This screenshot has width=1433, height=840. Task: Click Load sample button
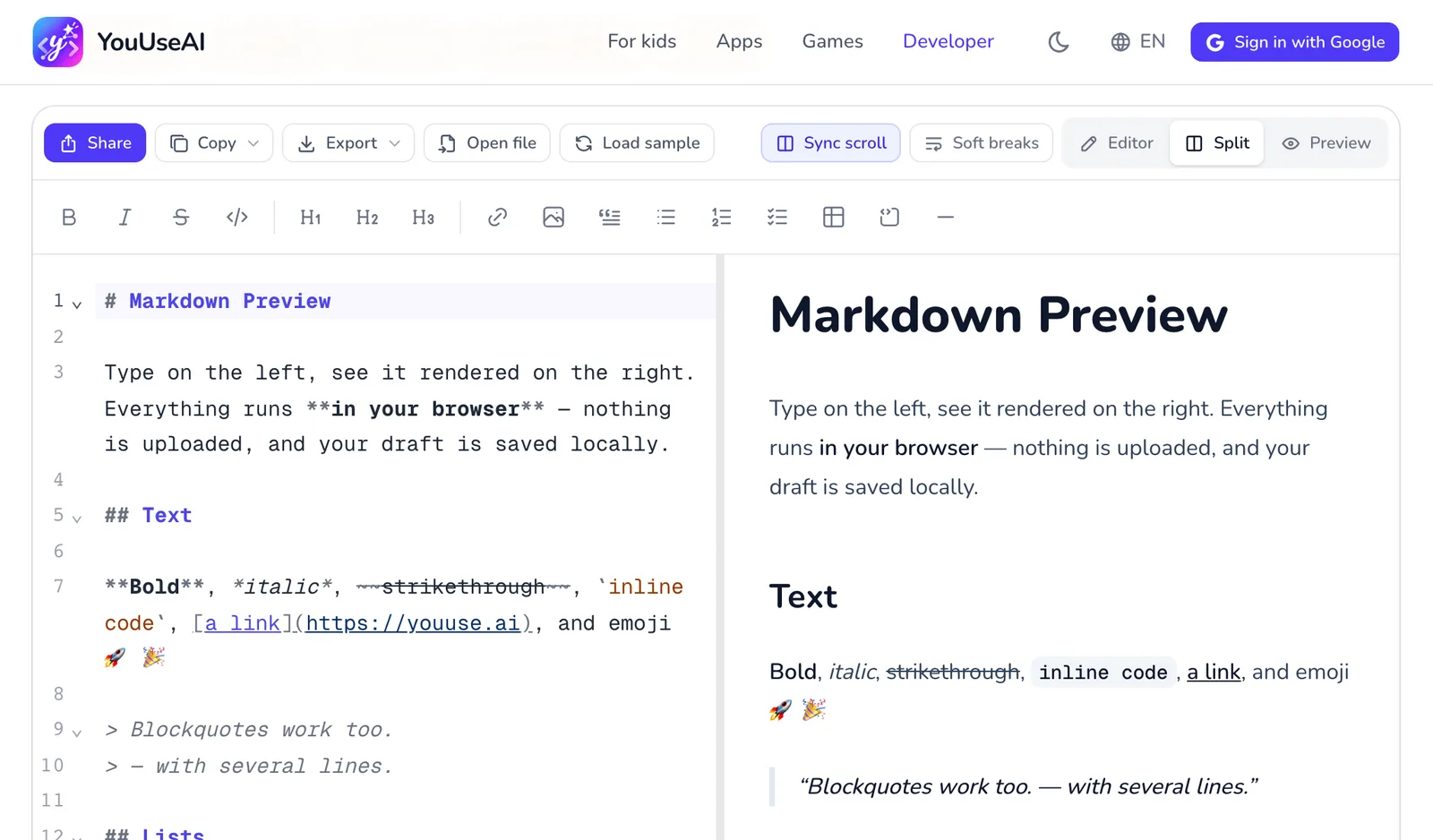tap(637, 143)
